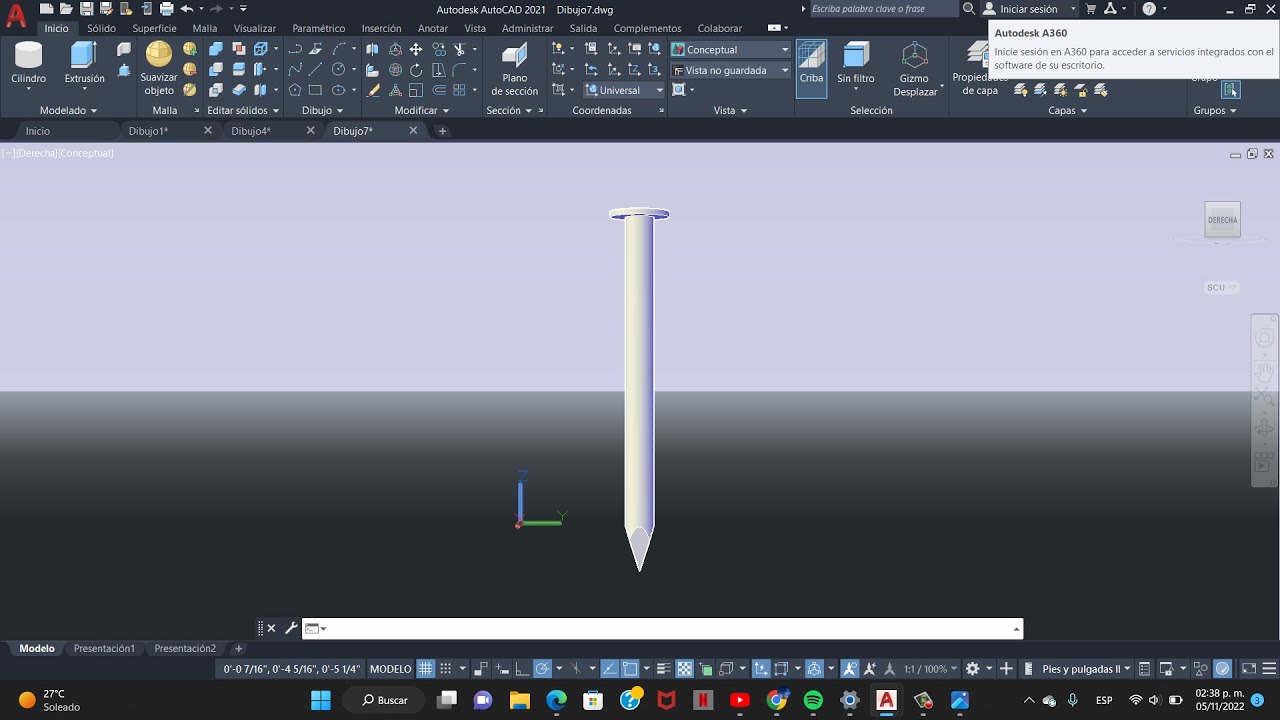Click the Plot printer icon in quick access toolbar
This screenshot has height=720, width=1280.
click(x=166, y=9)
